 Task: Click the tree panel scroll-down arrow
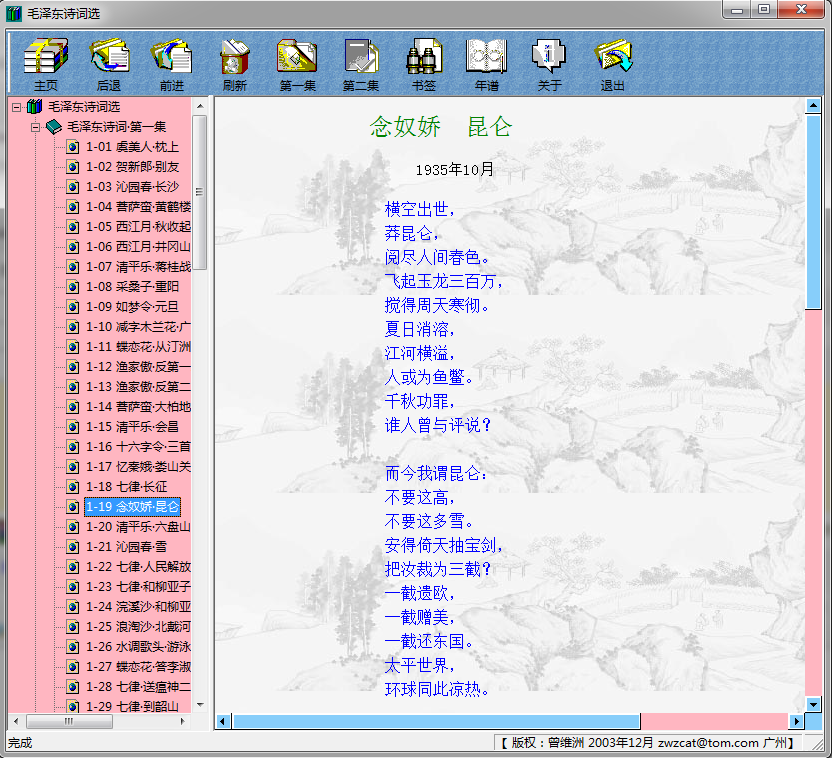(200, 705)
